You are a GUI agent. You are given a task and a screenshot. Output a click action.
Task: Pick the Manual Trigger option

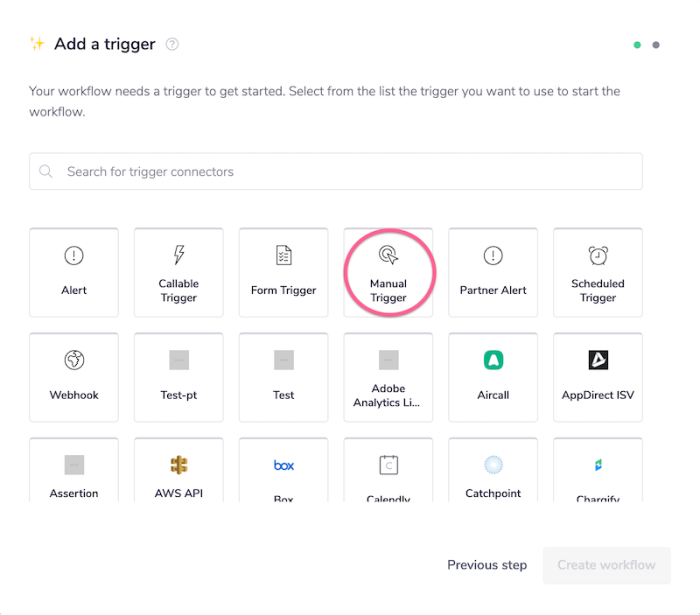pyautogui.click(x=388, y=272)
